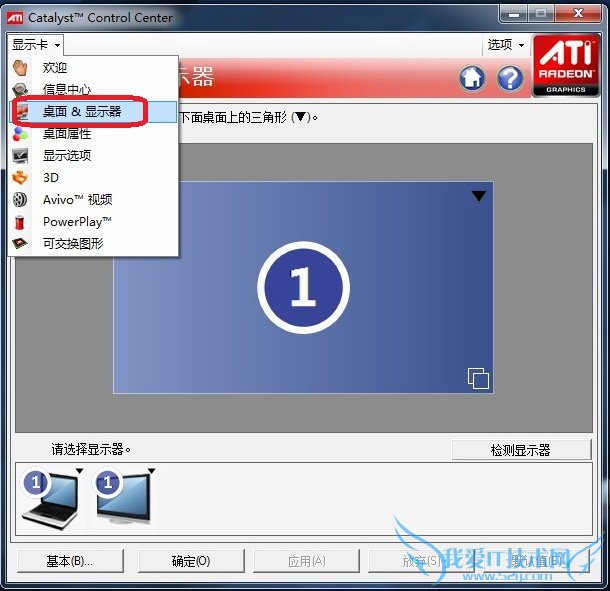Open help with the question mark icon
Viewport: 610px width, 591px height.
click(x=510, y=78)
